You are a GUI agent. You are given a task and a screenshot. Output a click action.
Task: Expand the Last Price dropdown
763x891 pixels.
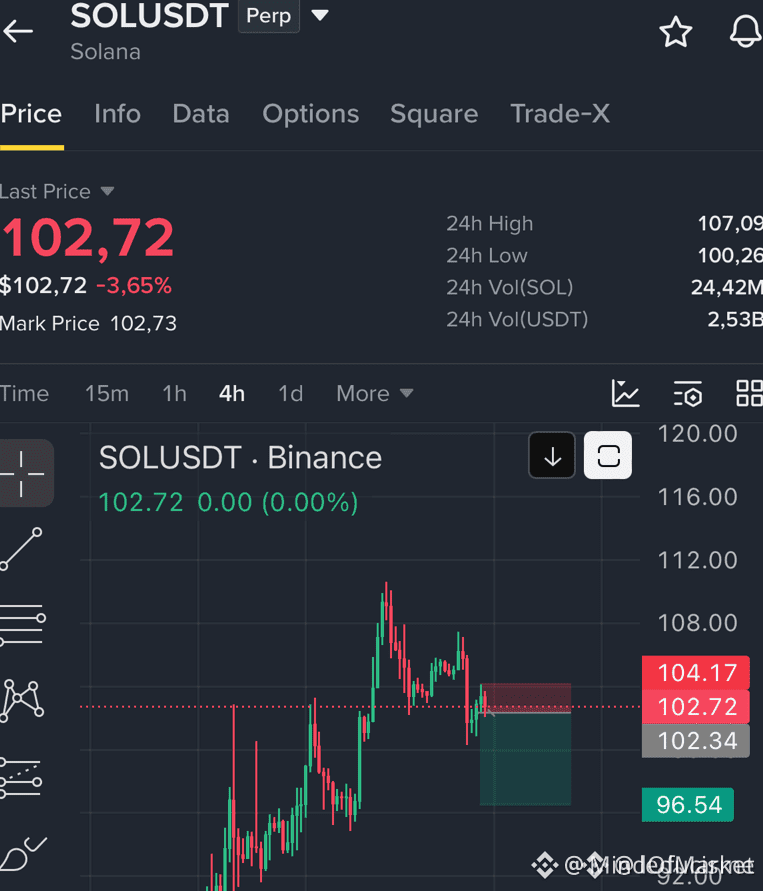click(x=107, y=191)
